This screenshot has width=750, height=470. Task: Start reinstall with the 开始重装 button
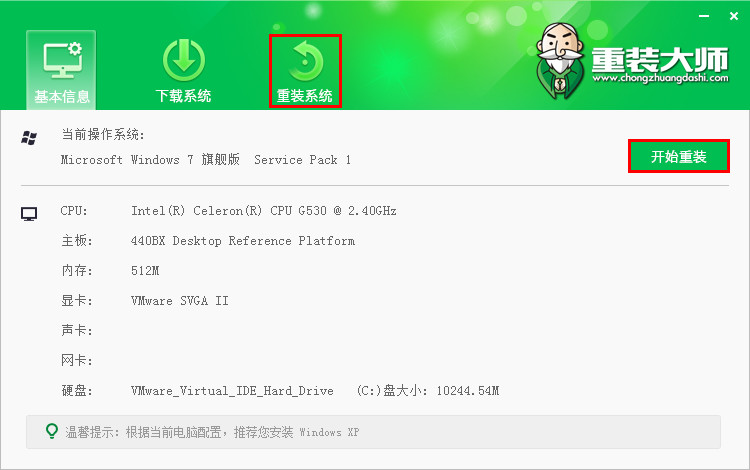pos(679,156)
